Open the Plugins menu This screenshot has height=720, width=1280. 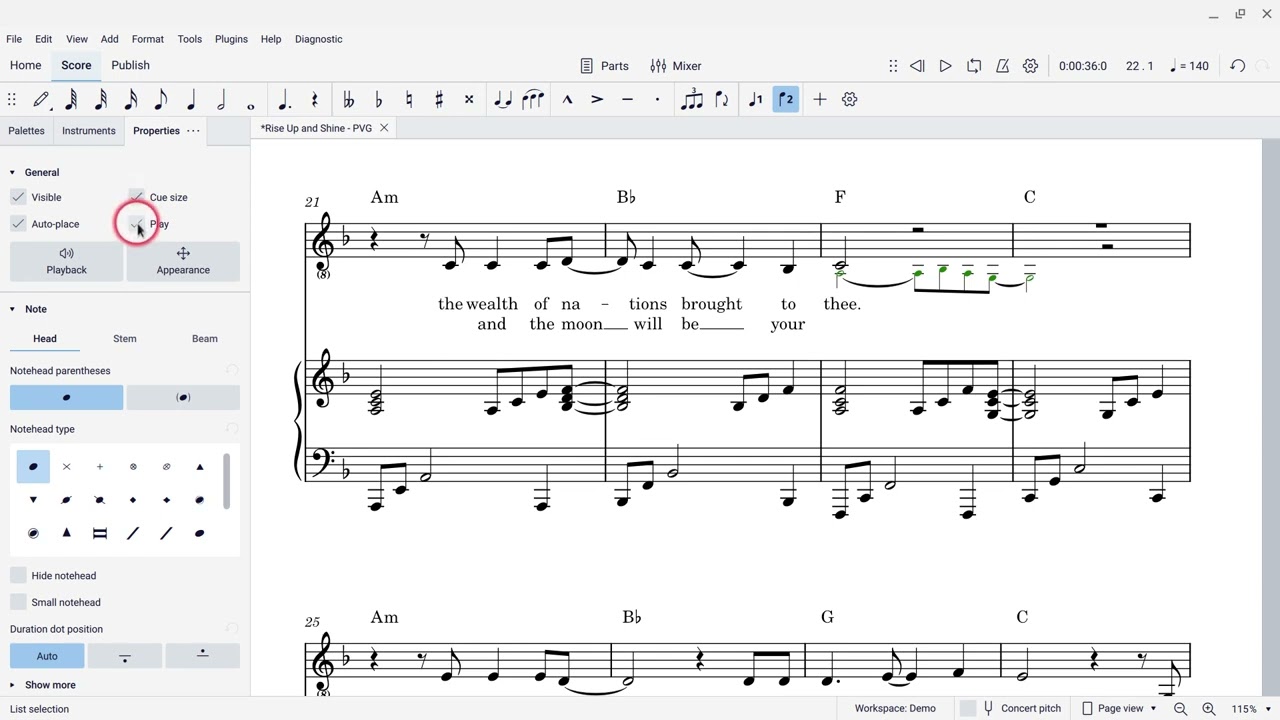[231, 39]
